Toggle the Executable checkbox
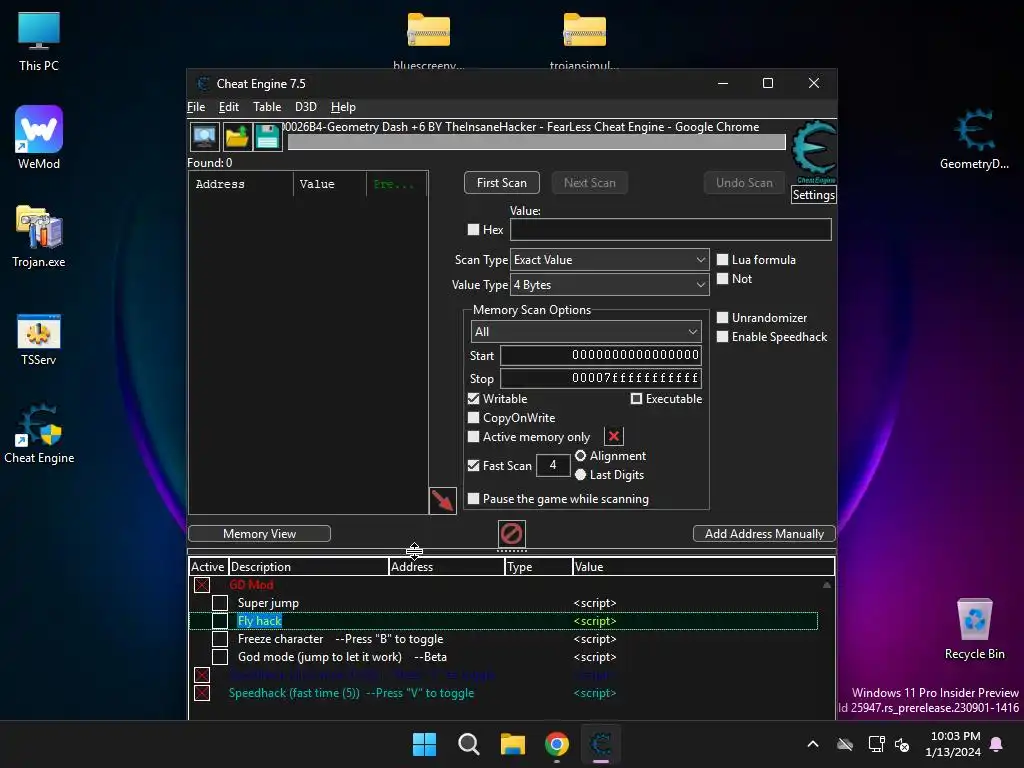1024x768 pixels. [x=636, y=399]
